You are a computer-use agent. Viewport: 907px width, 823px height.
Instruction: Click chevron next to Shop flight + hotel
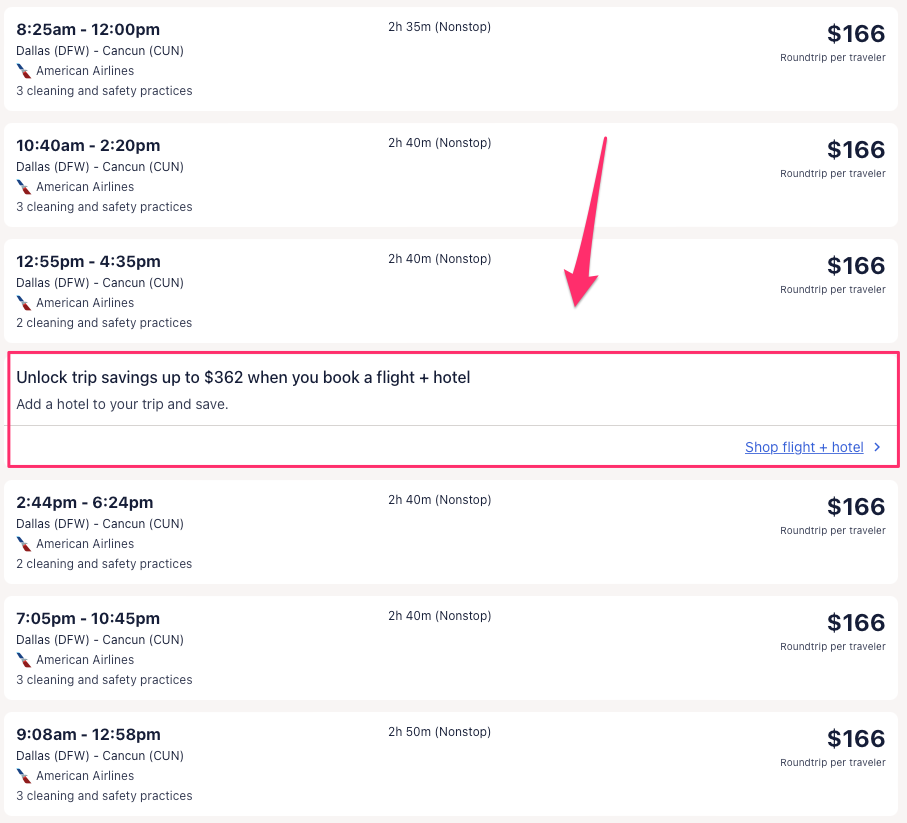coord(877,448)
